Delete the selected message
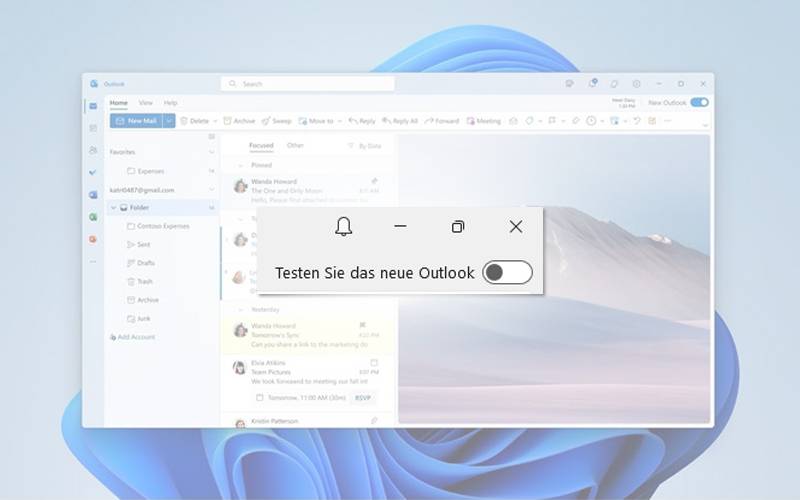This screenshot has width=800, height=500. tap(195, 121)
